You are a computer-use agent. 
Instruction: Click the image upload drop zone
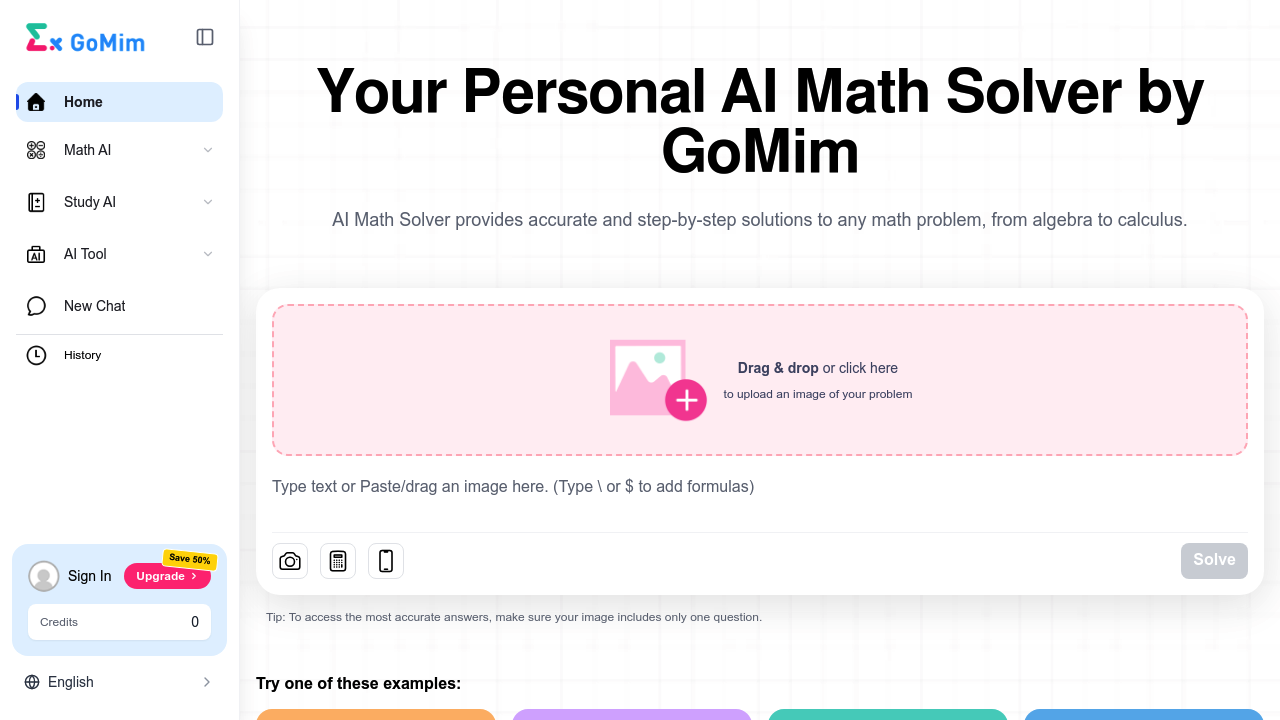[760, 379]
